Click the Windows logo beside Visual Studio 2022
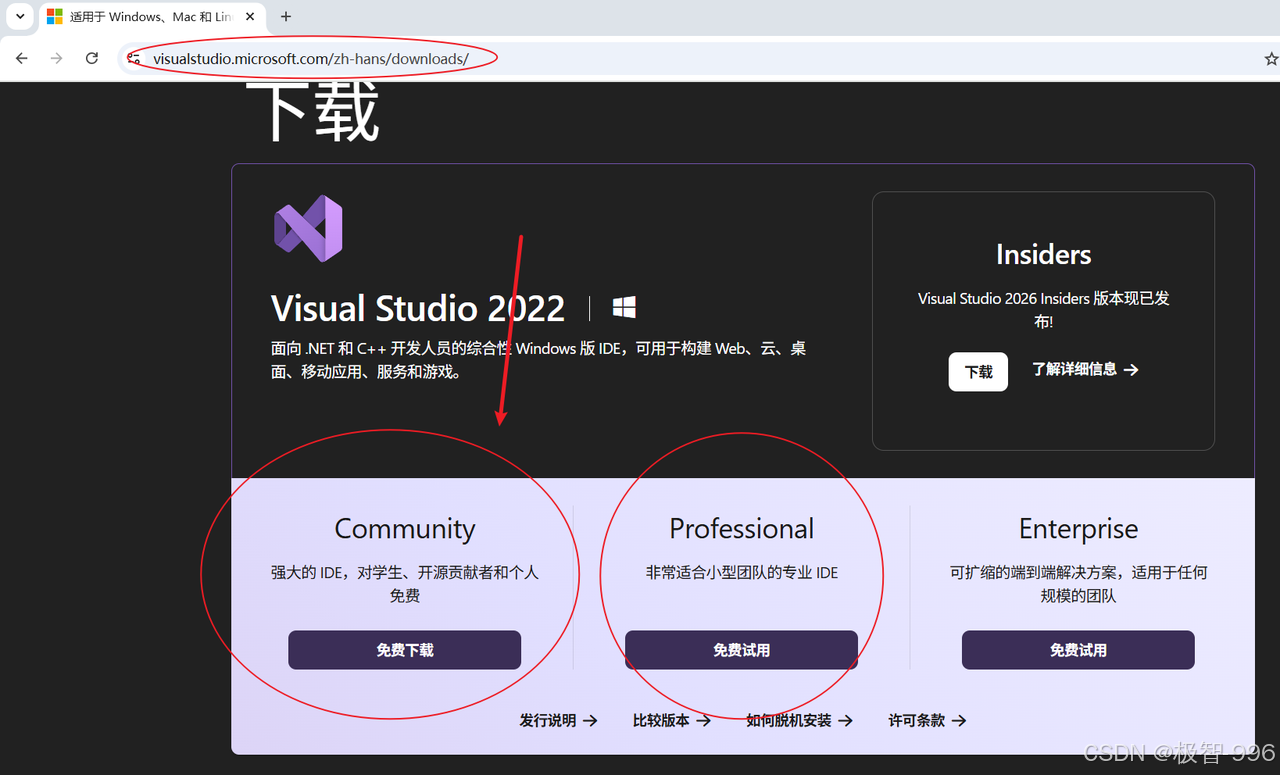 624,307
